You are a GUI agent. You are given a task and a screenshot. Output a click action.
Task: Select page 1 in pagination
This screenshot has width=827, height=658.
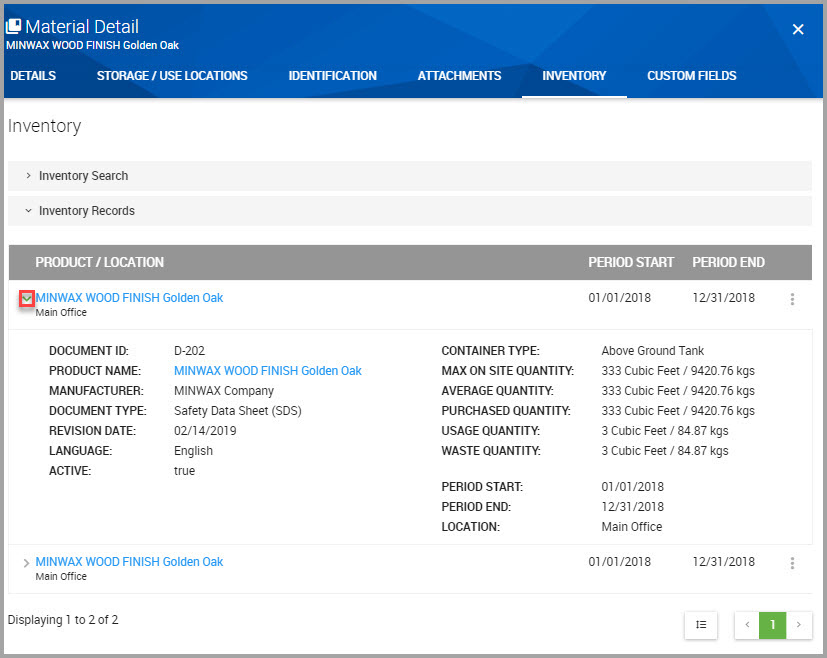[x=773, y=625]
